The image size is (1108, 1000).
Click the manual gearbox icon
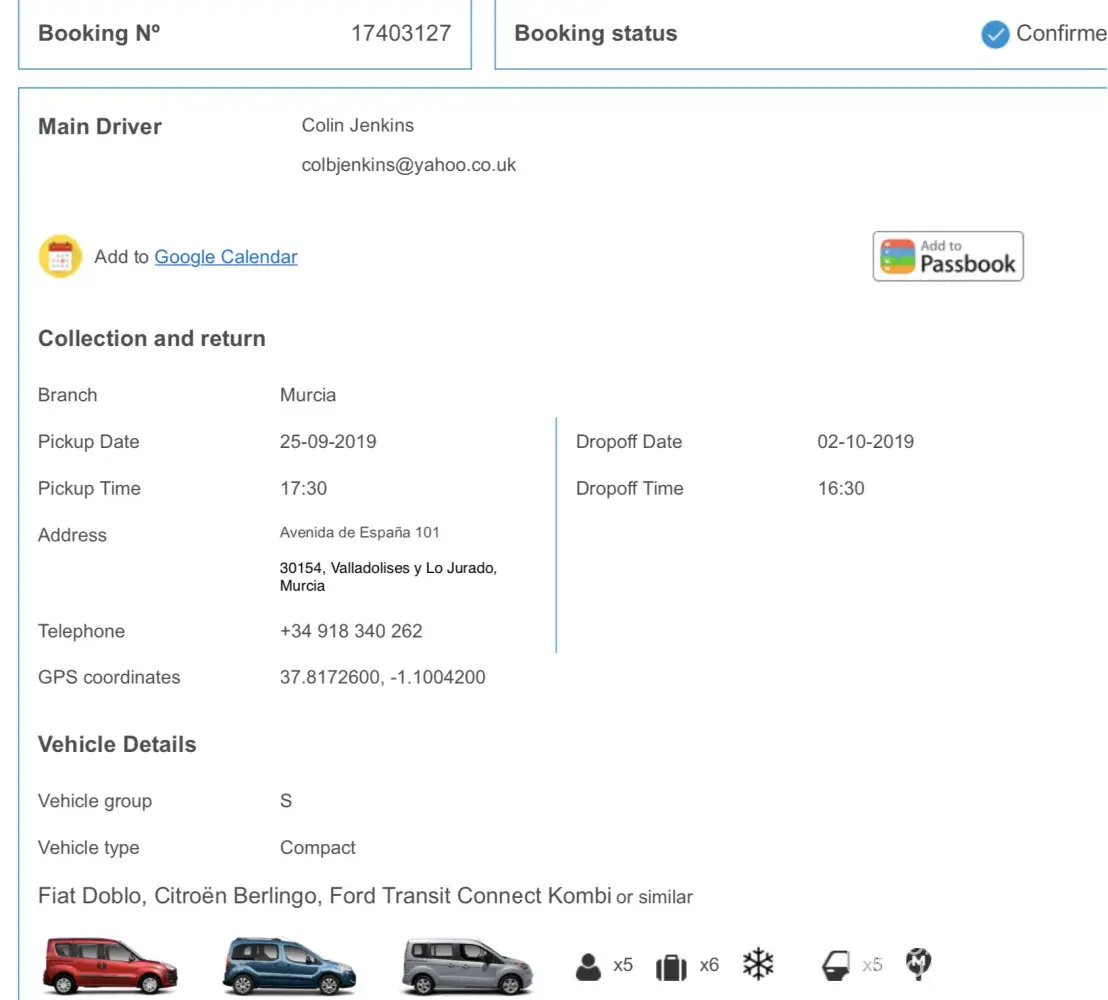[918, 964]
